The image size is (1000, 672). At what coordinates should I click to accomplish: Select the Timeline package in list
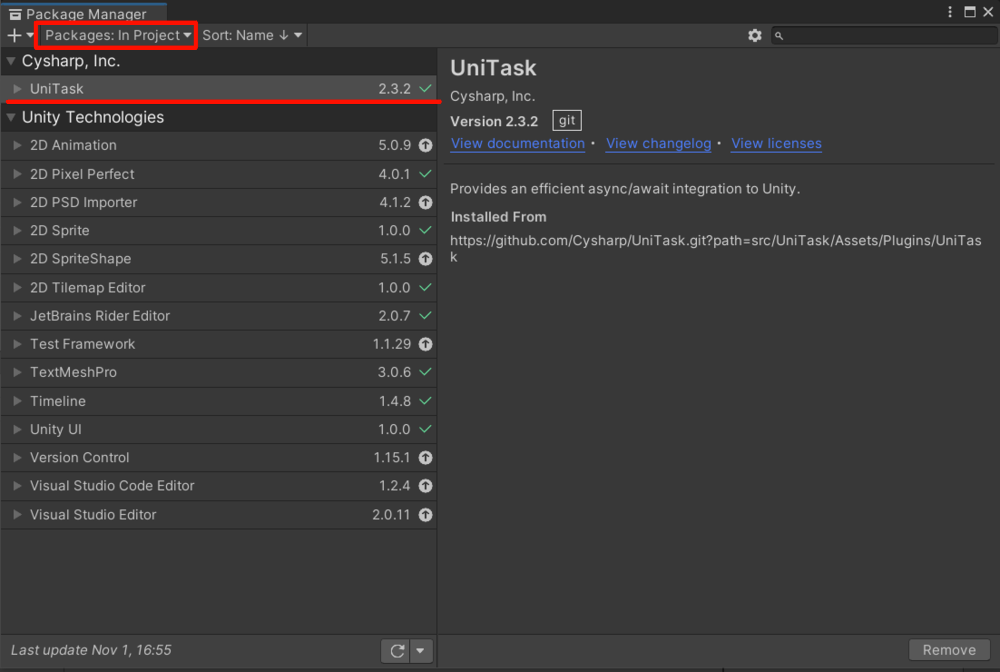[58, 401]
